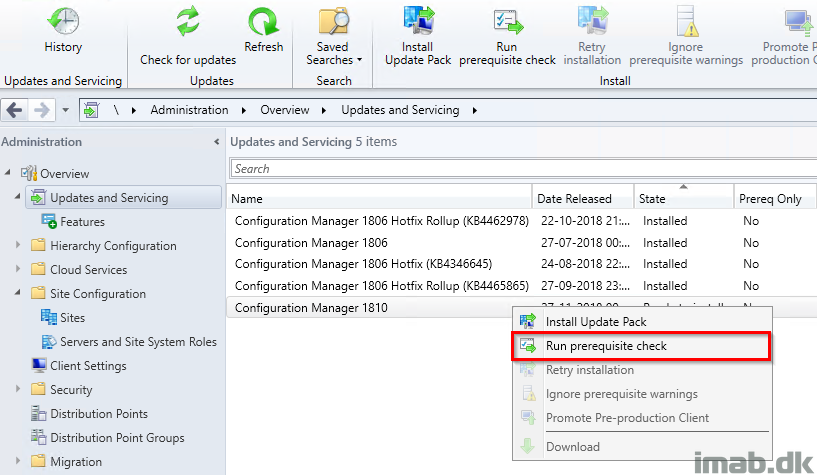Select Configuration Manager 1806 Hotfix Rollup (KB4465865)
Screen dimensions: 817x475
coord(521,286)
